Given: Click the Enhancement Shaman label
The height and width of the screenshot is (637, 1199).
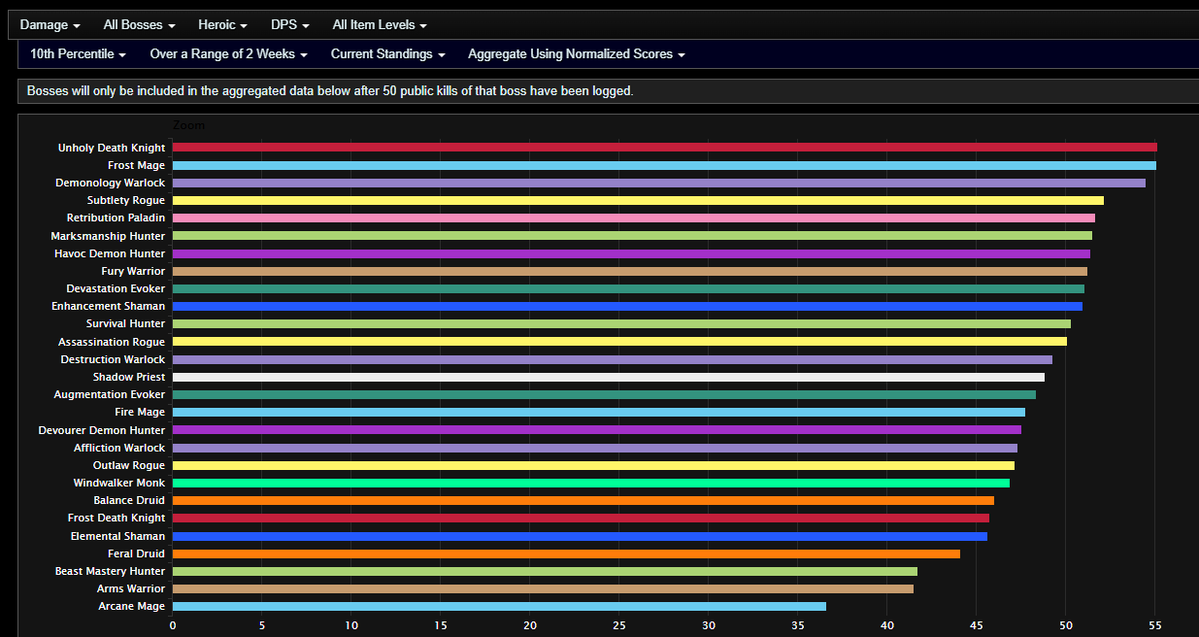Looking at the screenshot, I should coord(109,307).
